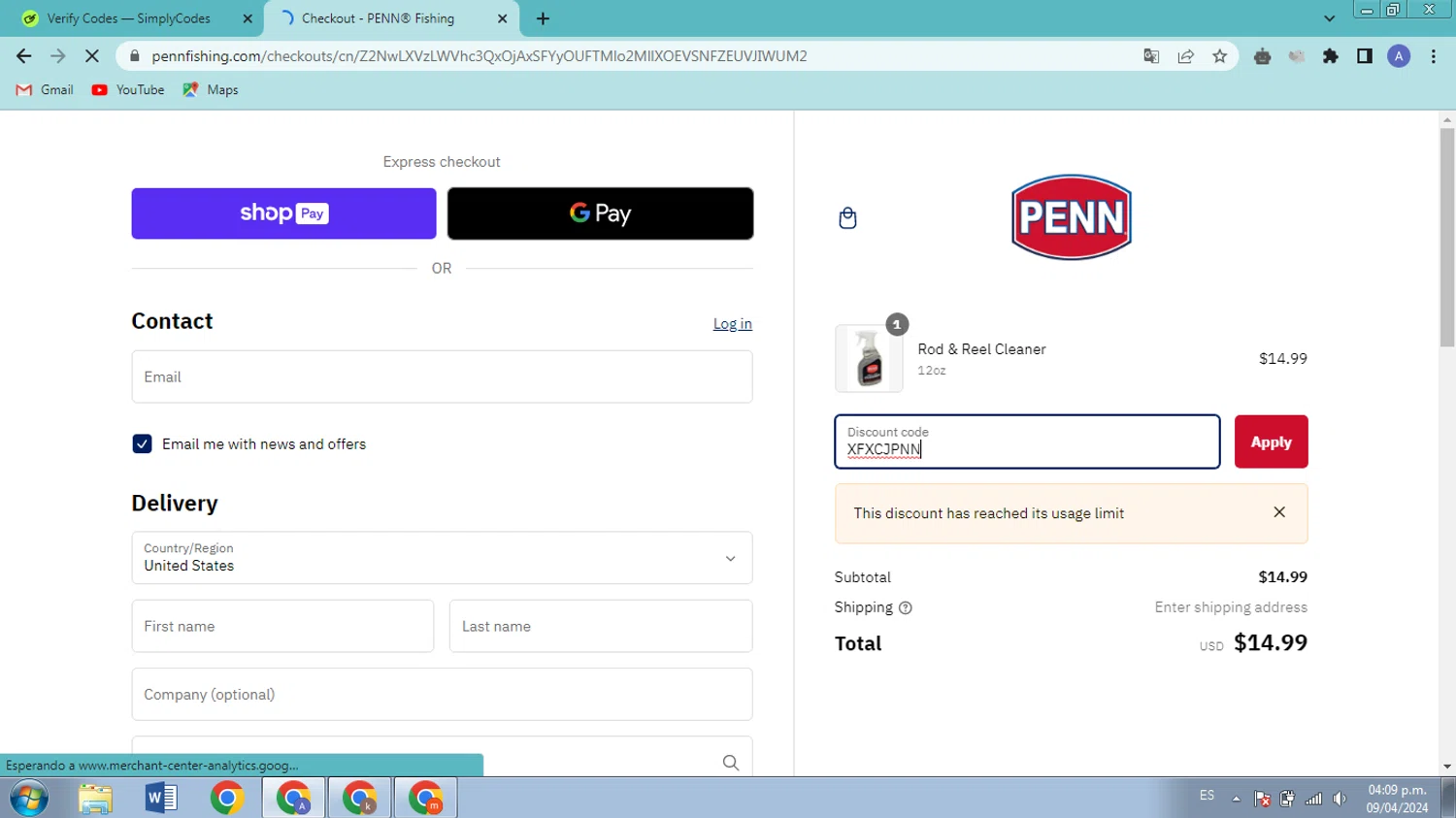
Task: Show hidden system tray icons
Action: (x=1236, y=799)
